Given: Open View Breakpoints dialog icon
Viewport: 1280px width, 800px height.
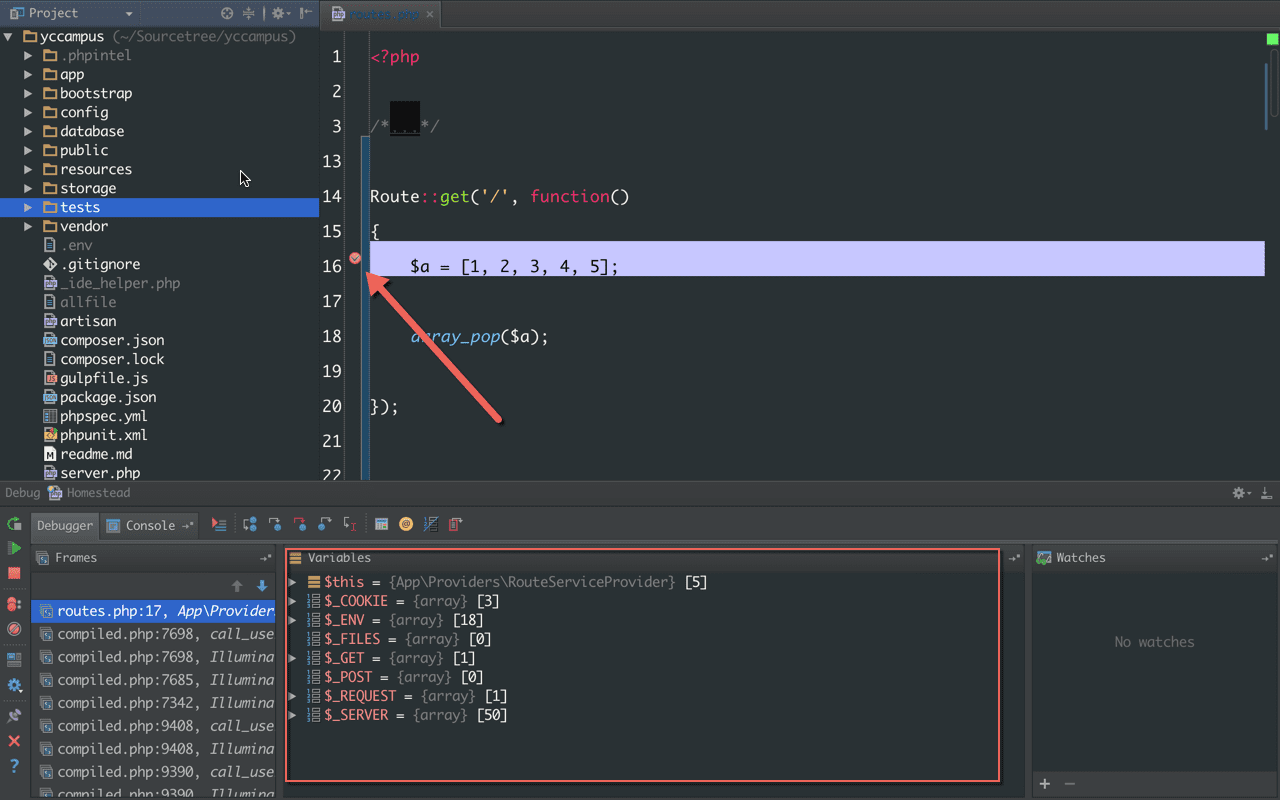Looking at the screenshot, I should (x=14, y=604).
